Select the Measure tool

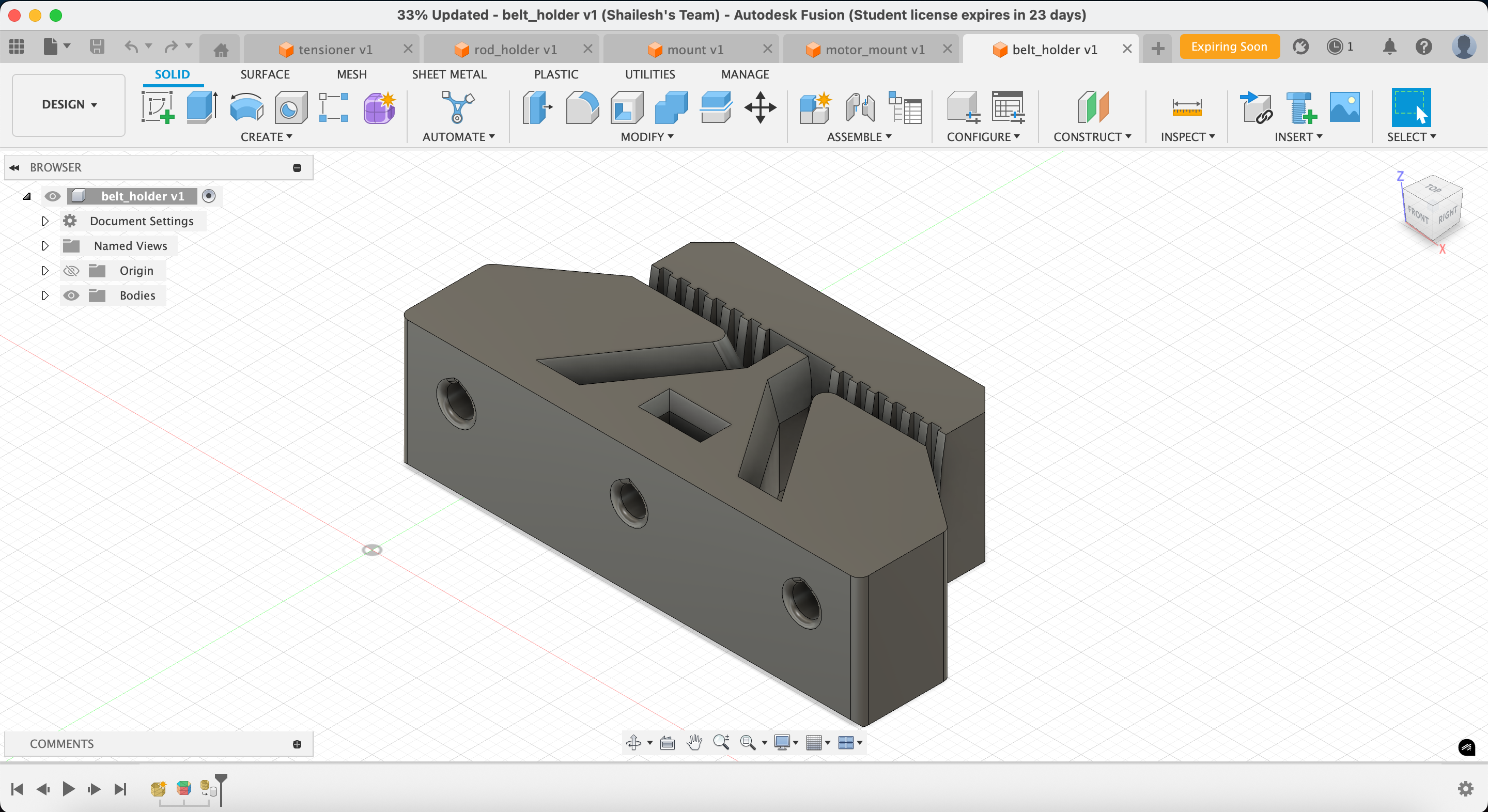(1187, 107)
